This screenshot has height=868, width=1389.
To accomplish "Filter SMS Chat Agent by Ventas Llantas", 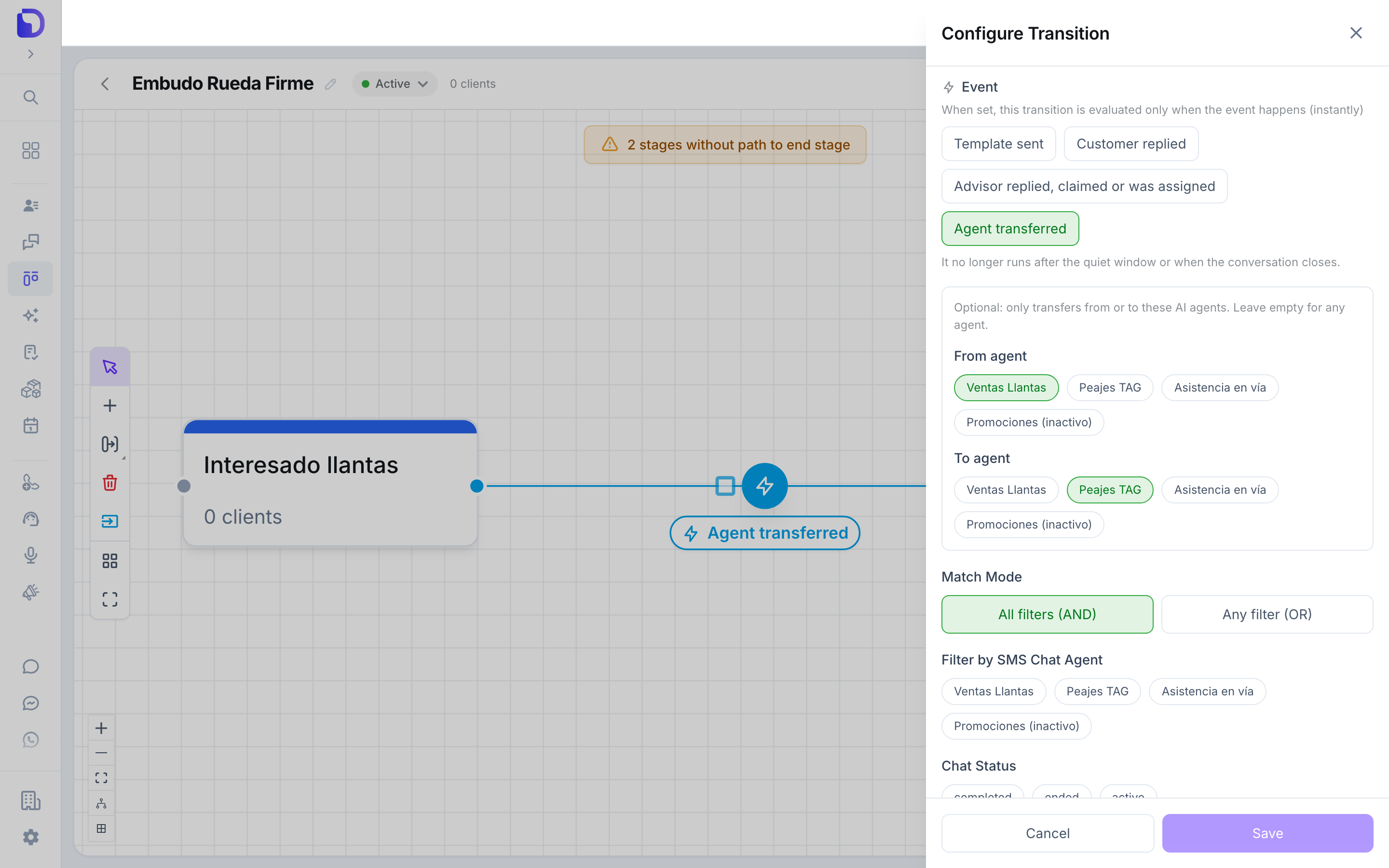I will click(x=994, y=691).
